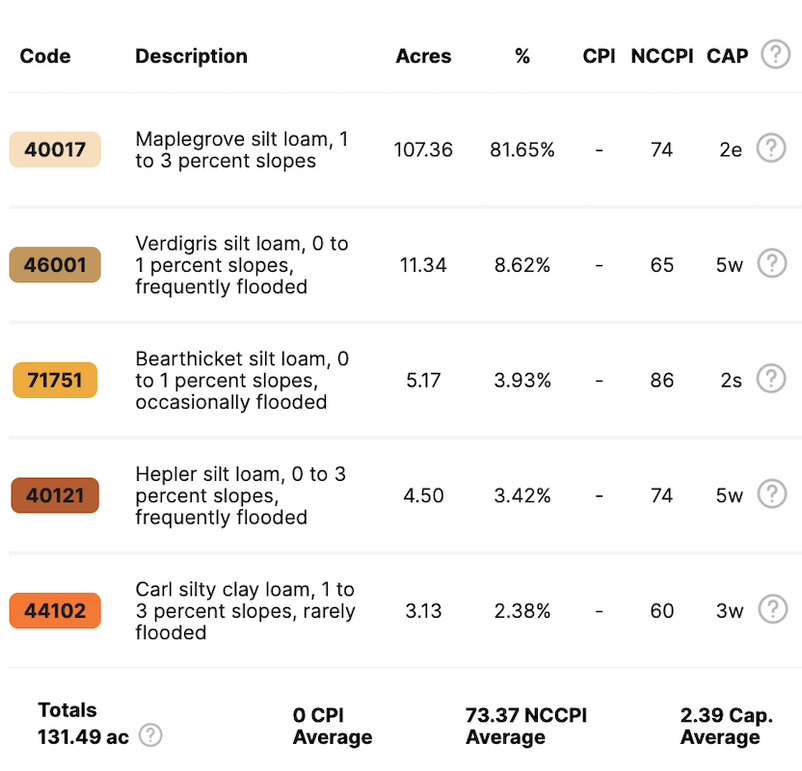Click the help icon in the table header

click(775, 55)
